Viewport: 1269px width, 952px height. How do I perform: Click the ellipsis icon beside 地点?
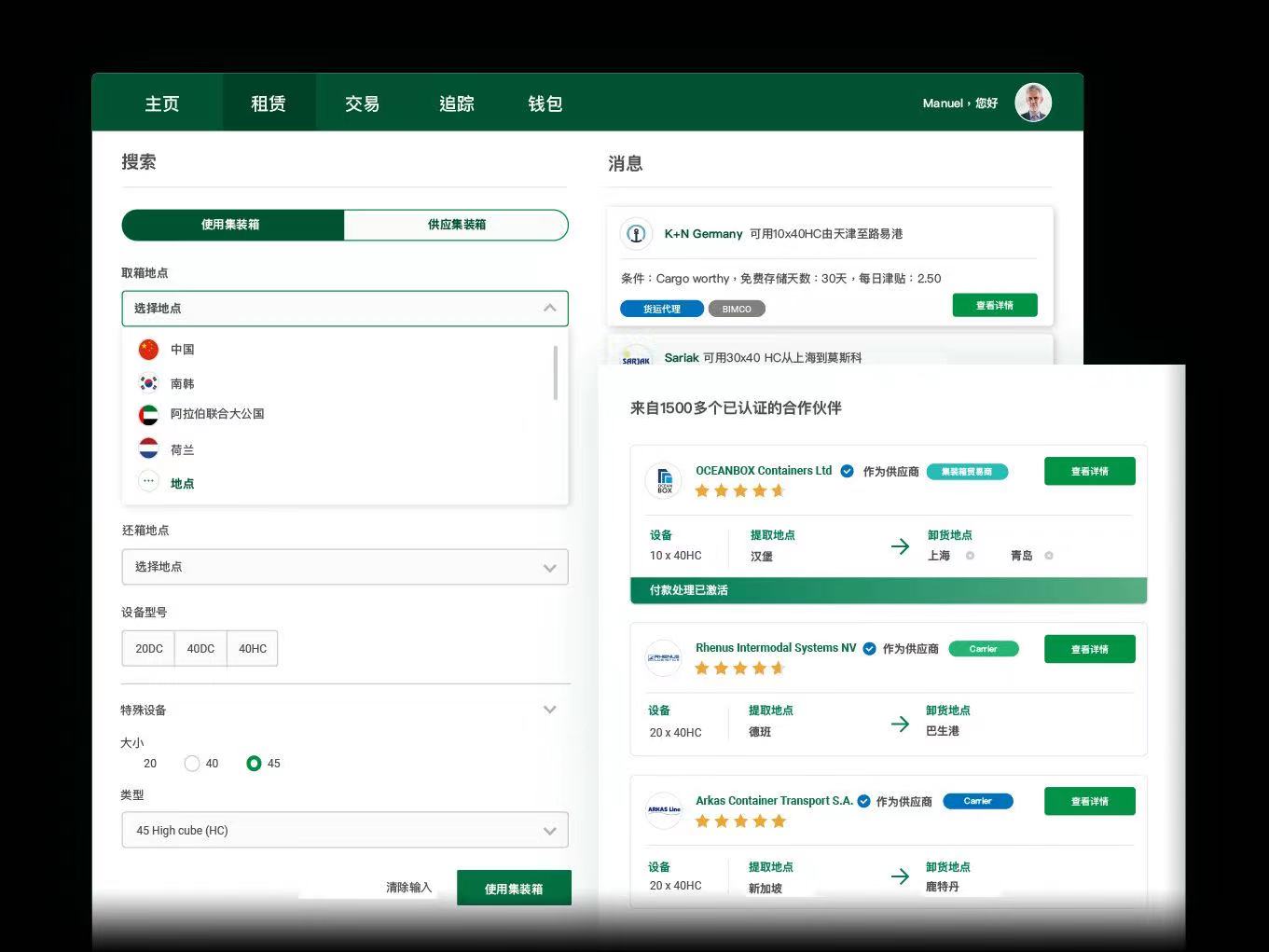click(148, 482)
